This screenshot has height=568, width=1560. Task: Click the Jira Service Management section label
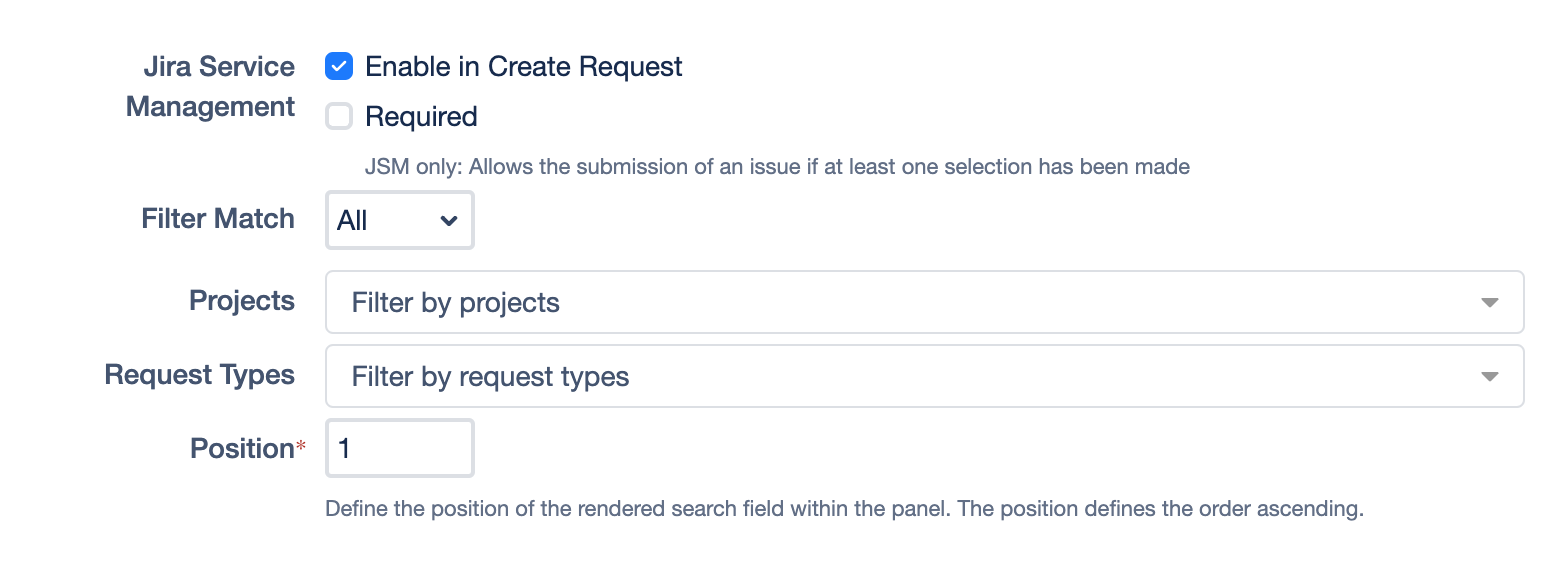point(210,87)
